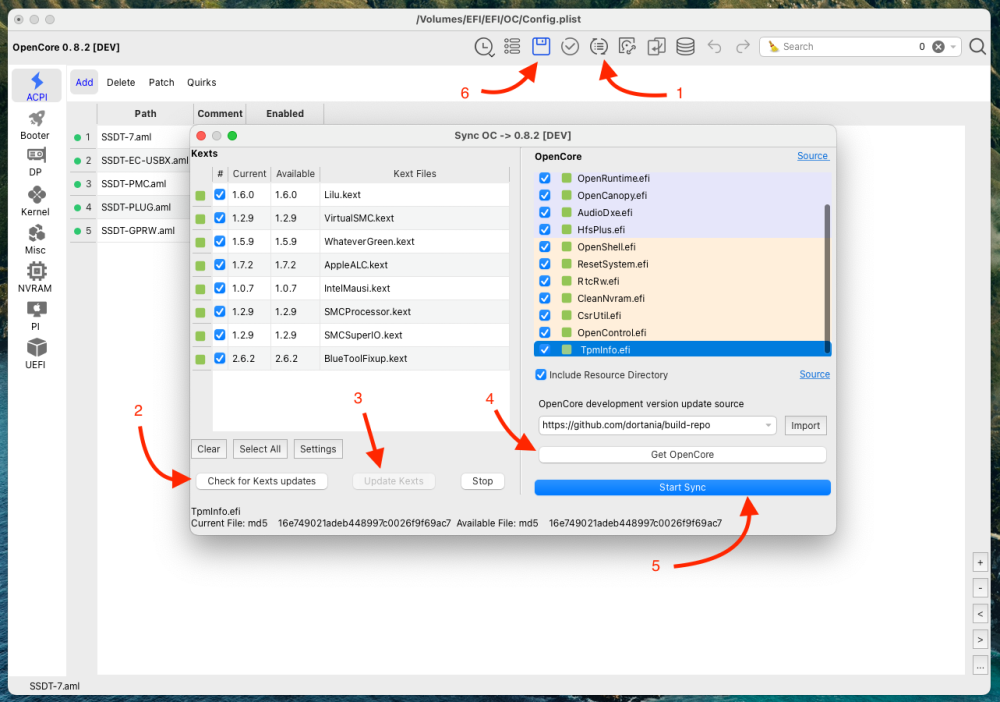The image size is (1000, 702).
Task: Toggle the OpenRuntime.efi checkbox
Action: click(545, 178)
